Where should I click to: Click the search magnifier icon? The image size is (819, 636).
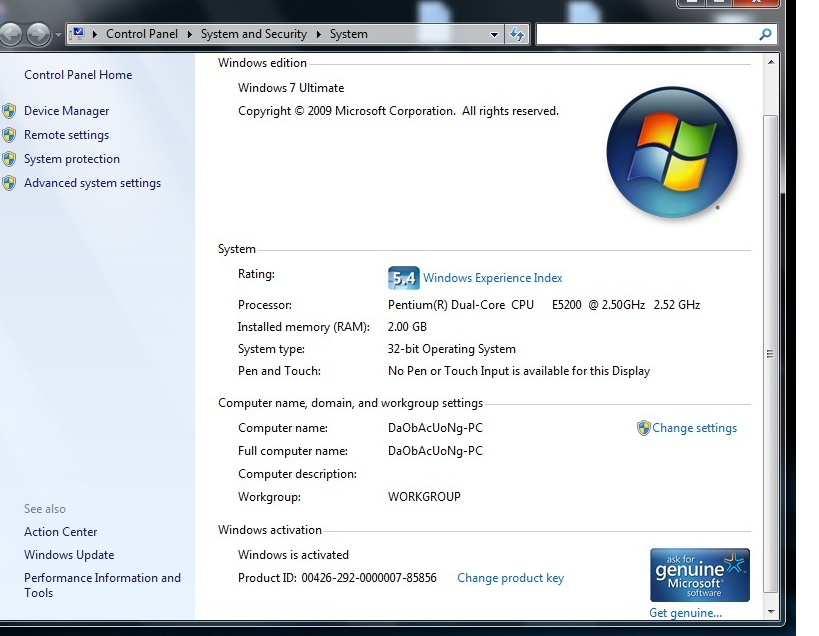tap(765, 34)
